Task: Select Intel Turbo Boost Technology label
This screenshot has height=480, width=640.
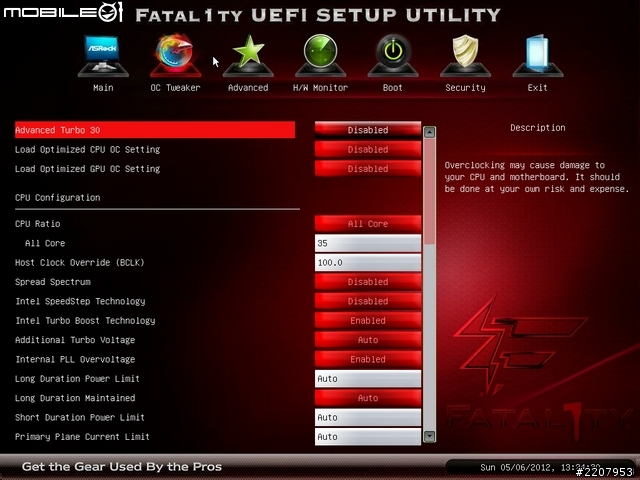Action: click(x=85, y=321)
